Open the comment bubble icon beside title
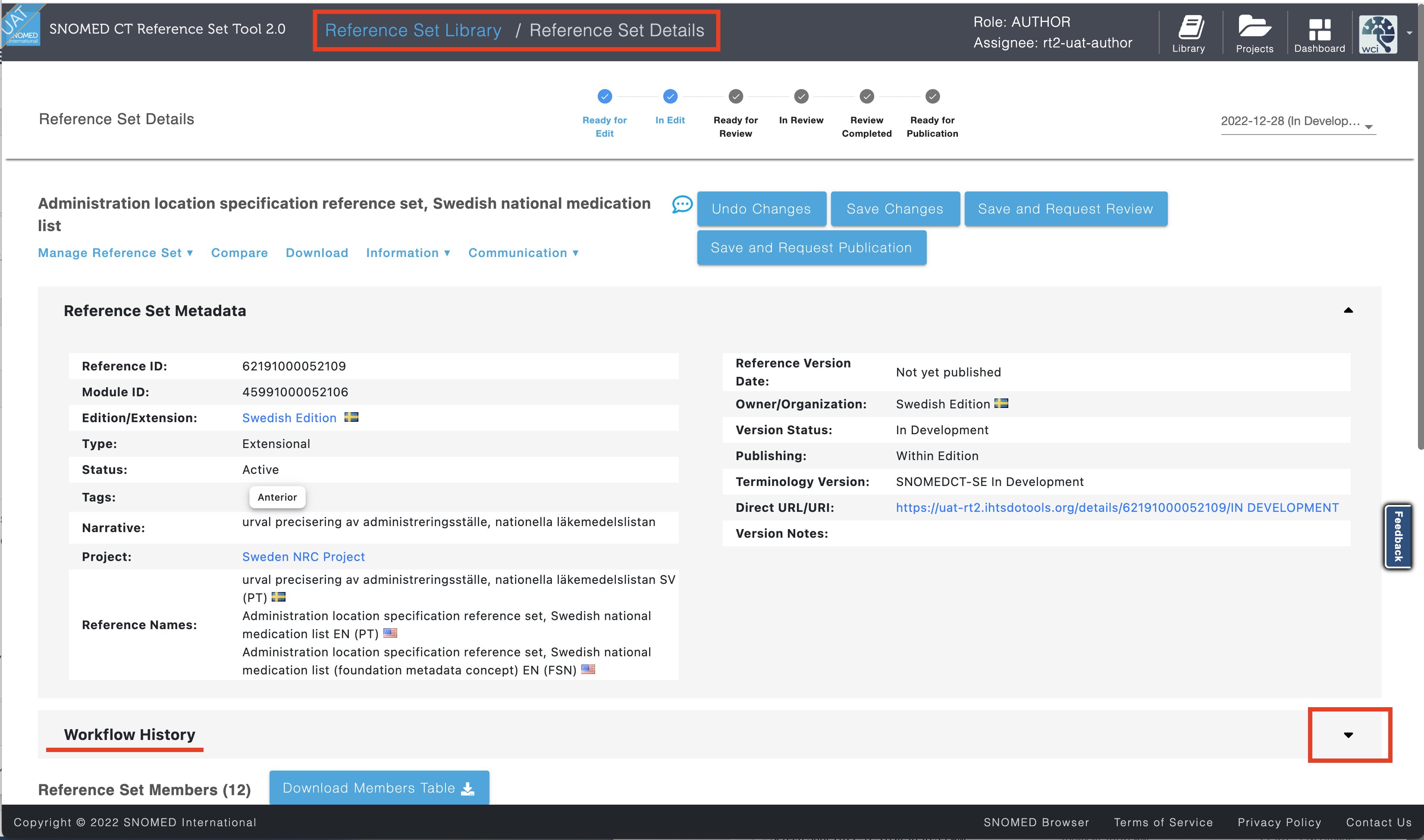This screenshot has height=840, width=1424. click(x=682, y=204)
